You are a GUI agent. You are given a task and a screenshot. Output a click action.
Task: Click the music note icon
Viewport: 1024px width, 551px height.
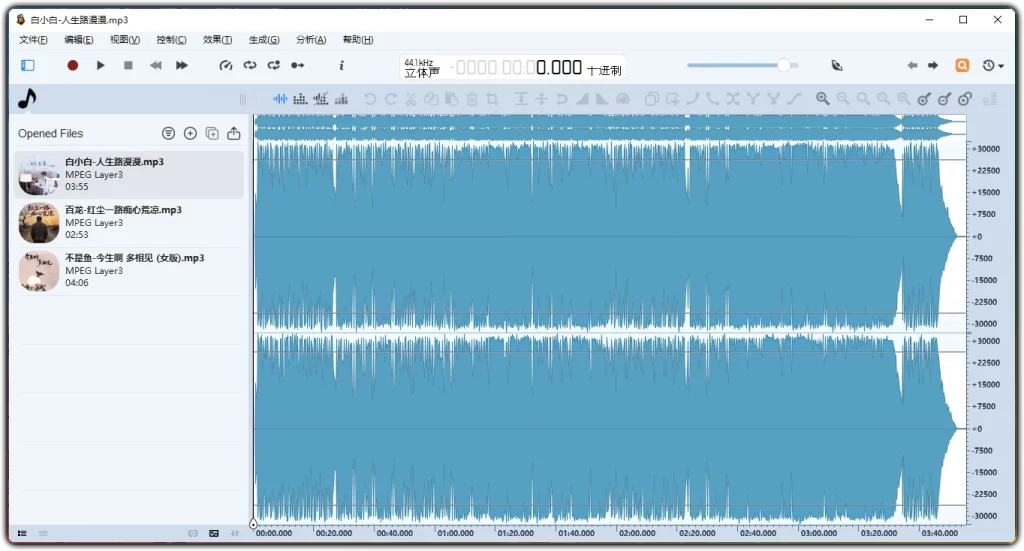[x=27, y=99]
